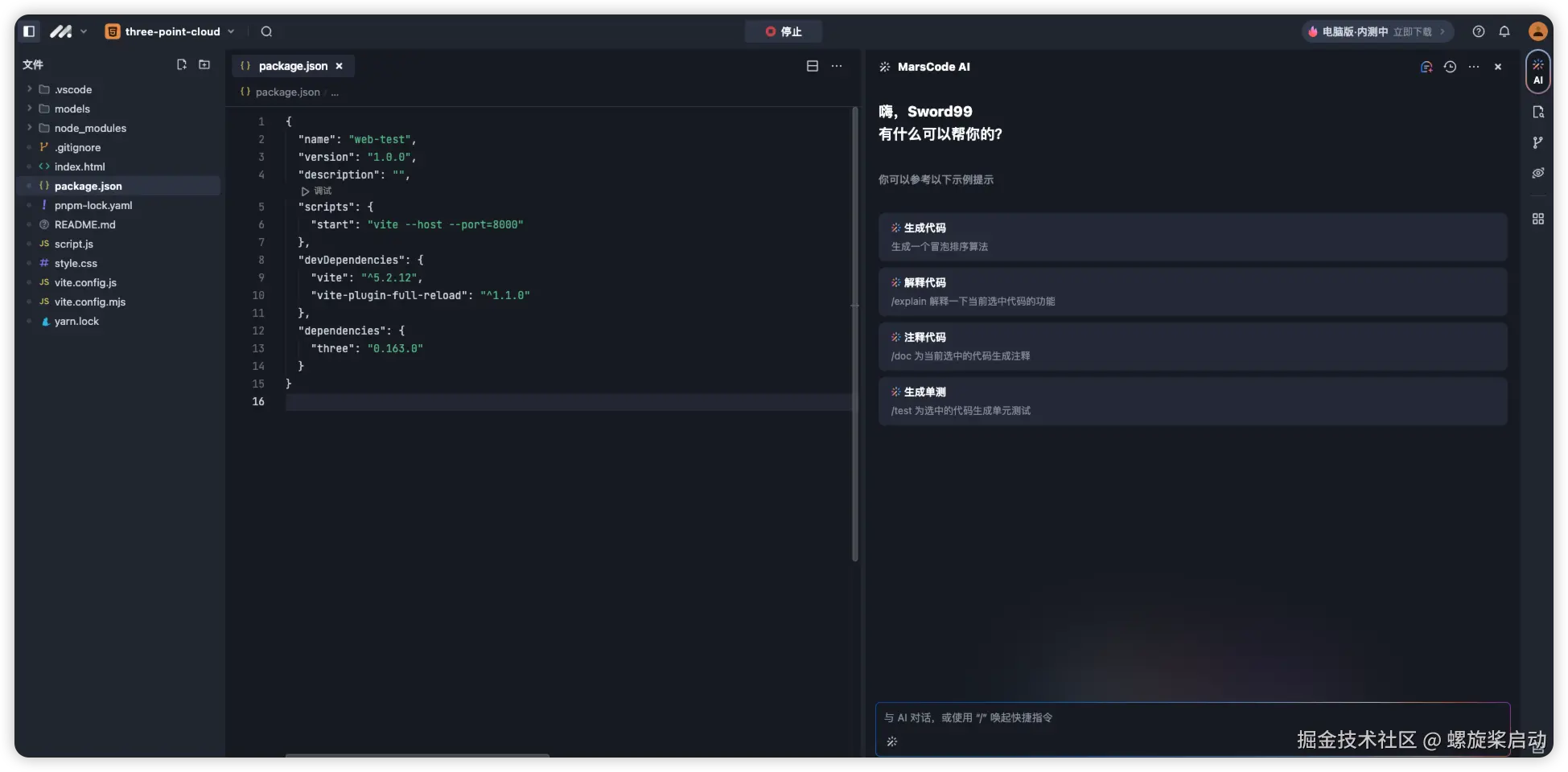The height and width of the screenshot is (772, 1568).
Task: Close the package.json editor tab
Action: 340,66
